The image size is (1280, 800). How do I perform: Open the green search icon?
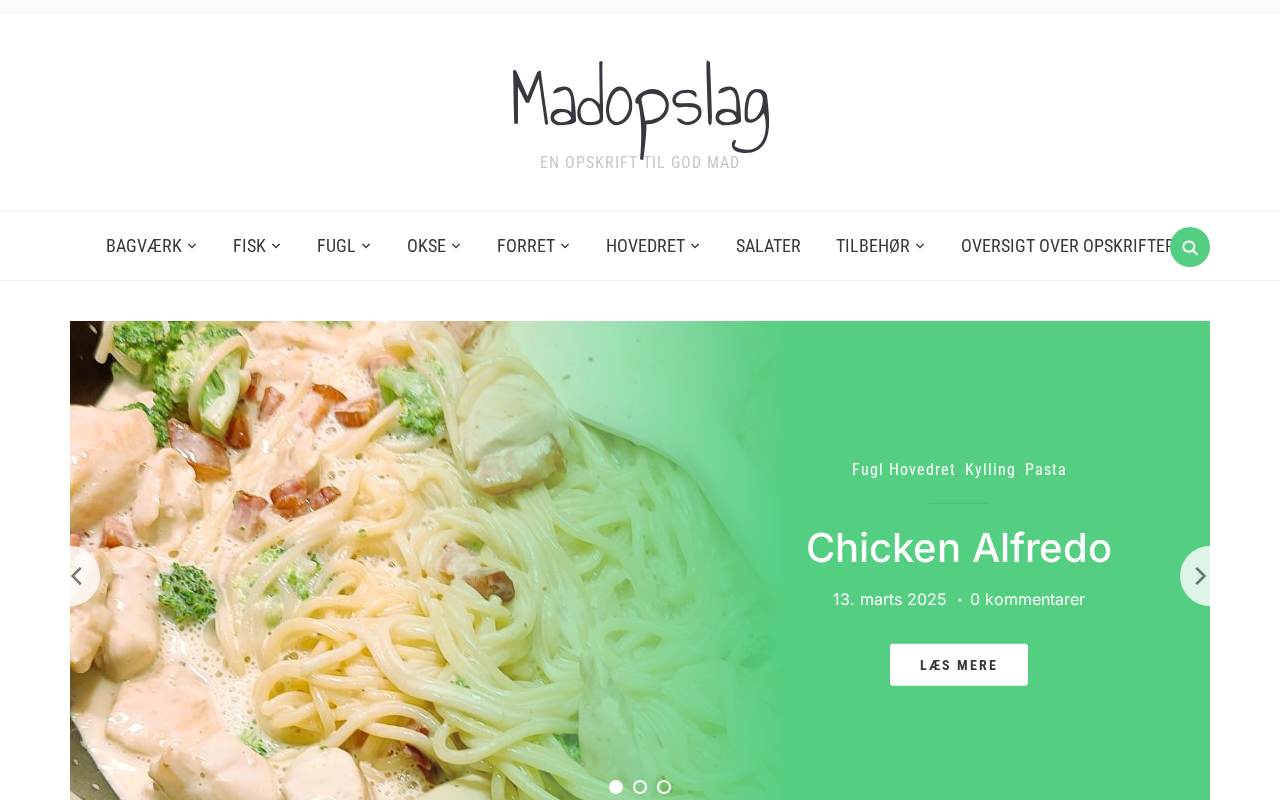1190,247
